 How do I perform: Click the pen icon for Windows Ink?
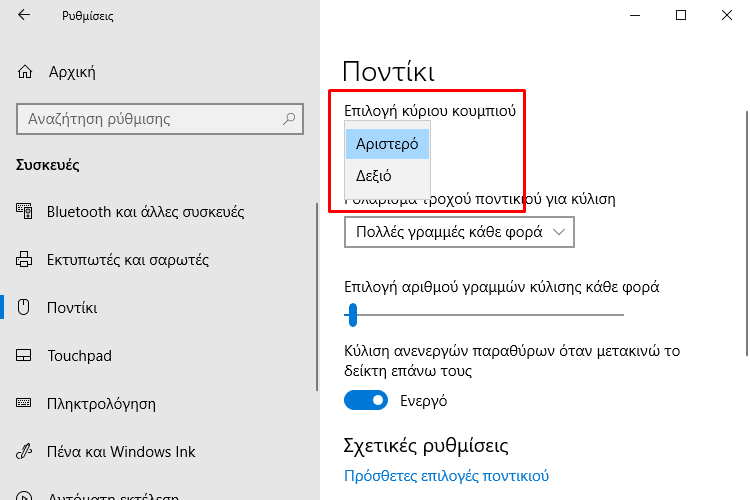click(26, 452)
